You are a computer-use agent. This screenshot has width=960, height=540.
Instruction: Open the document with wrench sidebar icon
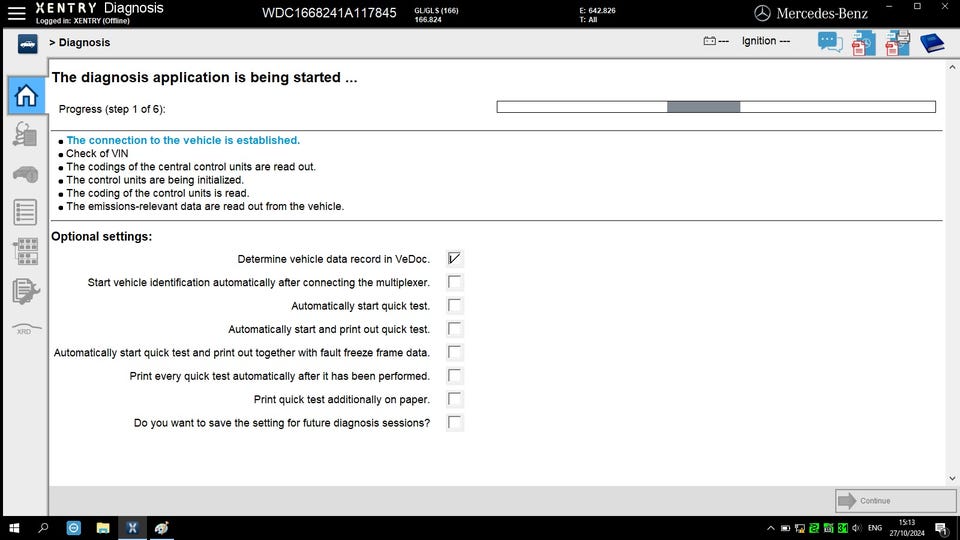pyautogui.click(x=25, y=291)
